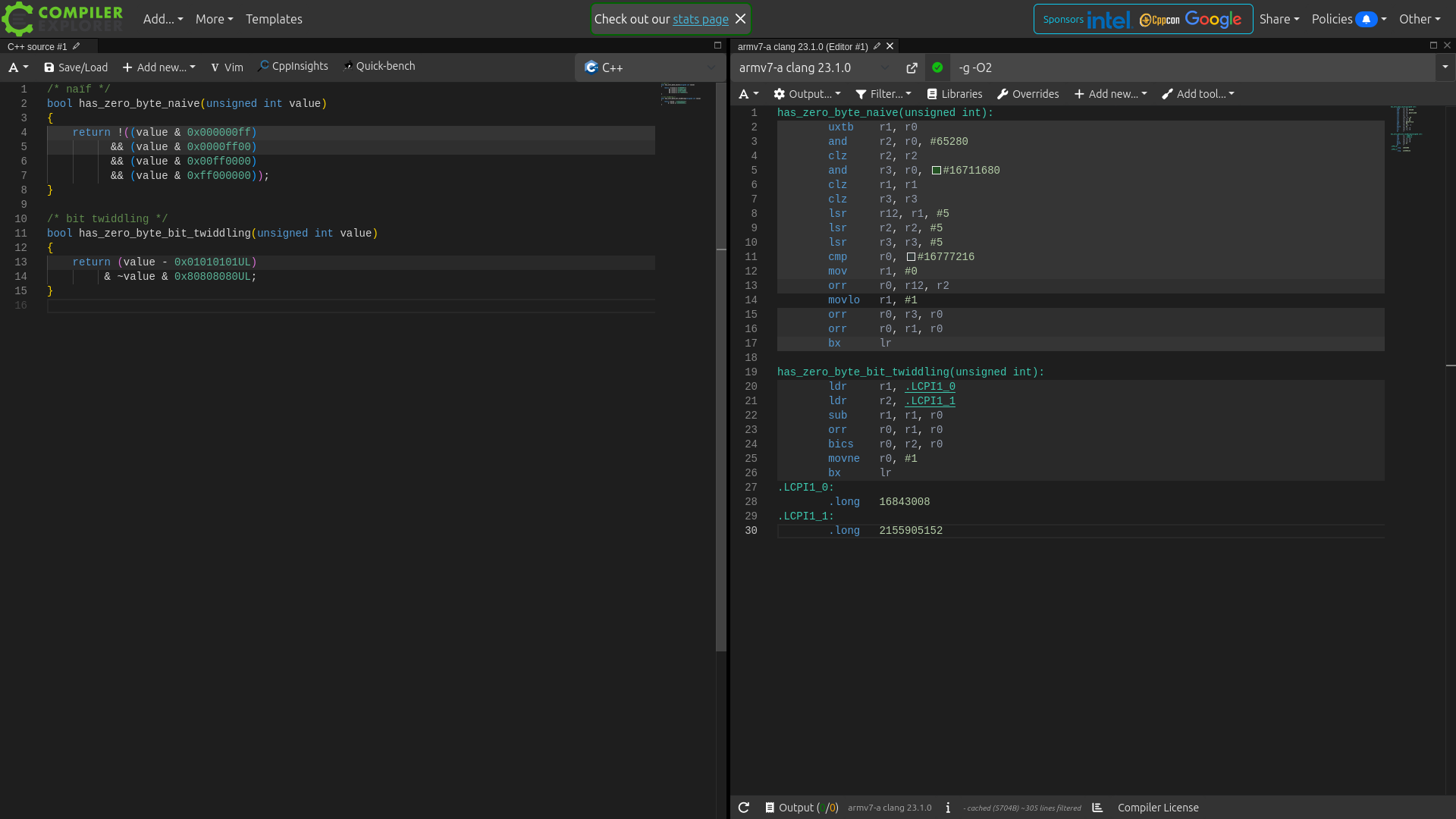Toggle Vim mode
Viewport: 1456px width, 819px height.
pos(227,67)
